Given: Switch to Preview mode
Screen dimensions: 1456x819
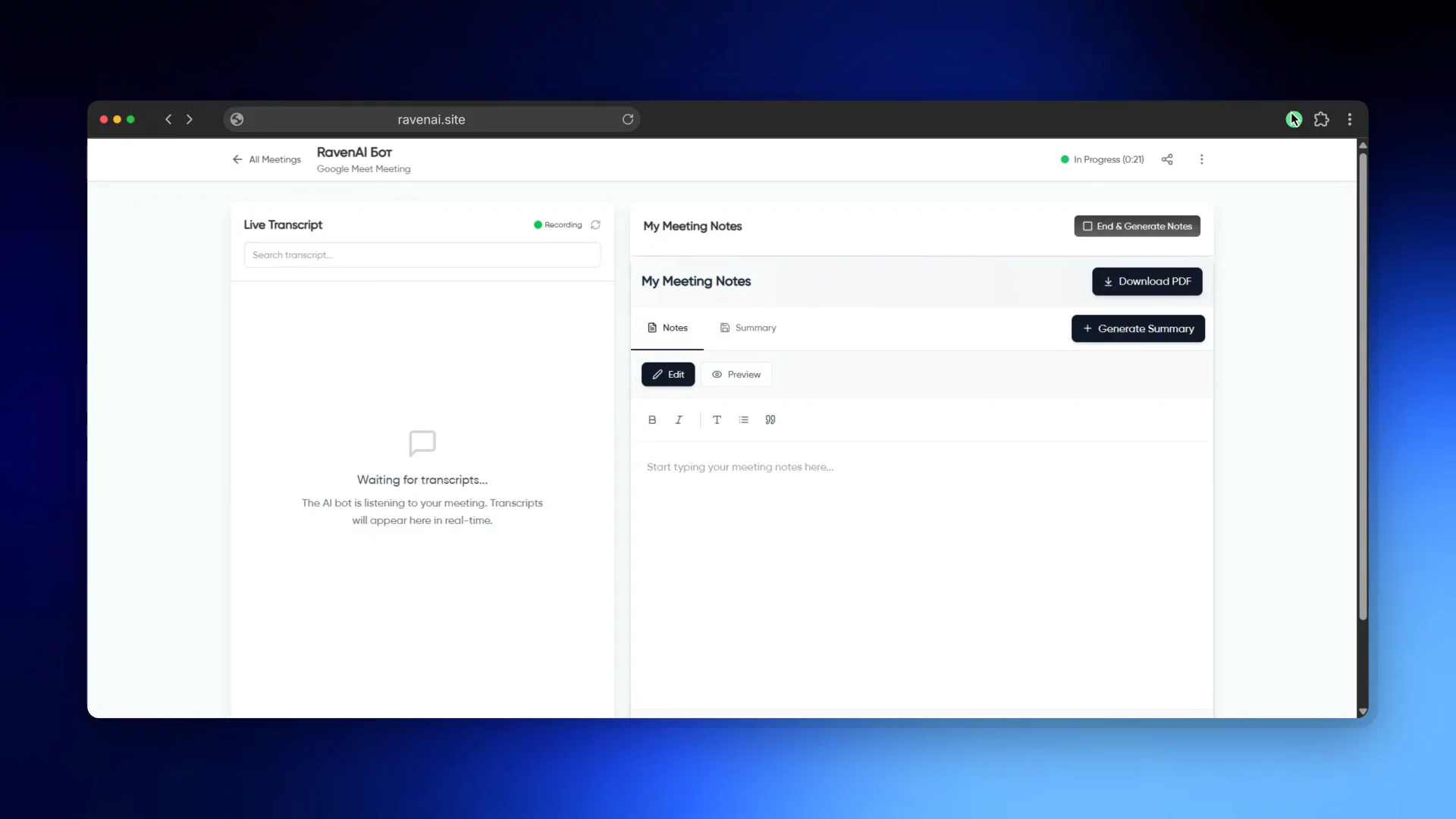Looking at the screenshot, I should click(x=736, y=374).
